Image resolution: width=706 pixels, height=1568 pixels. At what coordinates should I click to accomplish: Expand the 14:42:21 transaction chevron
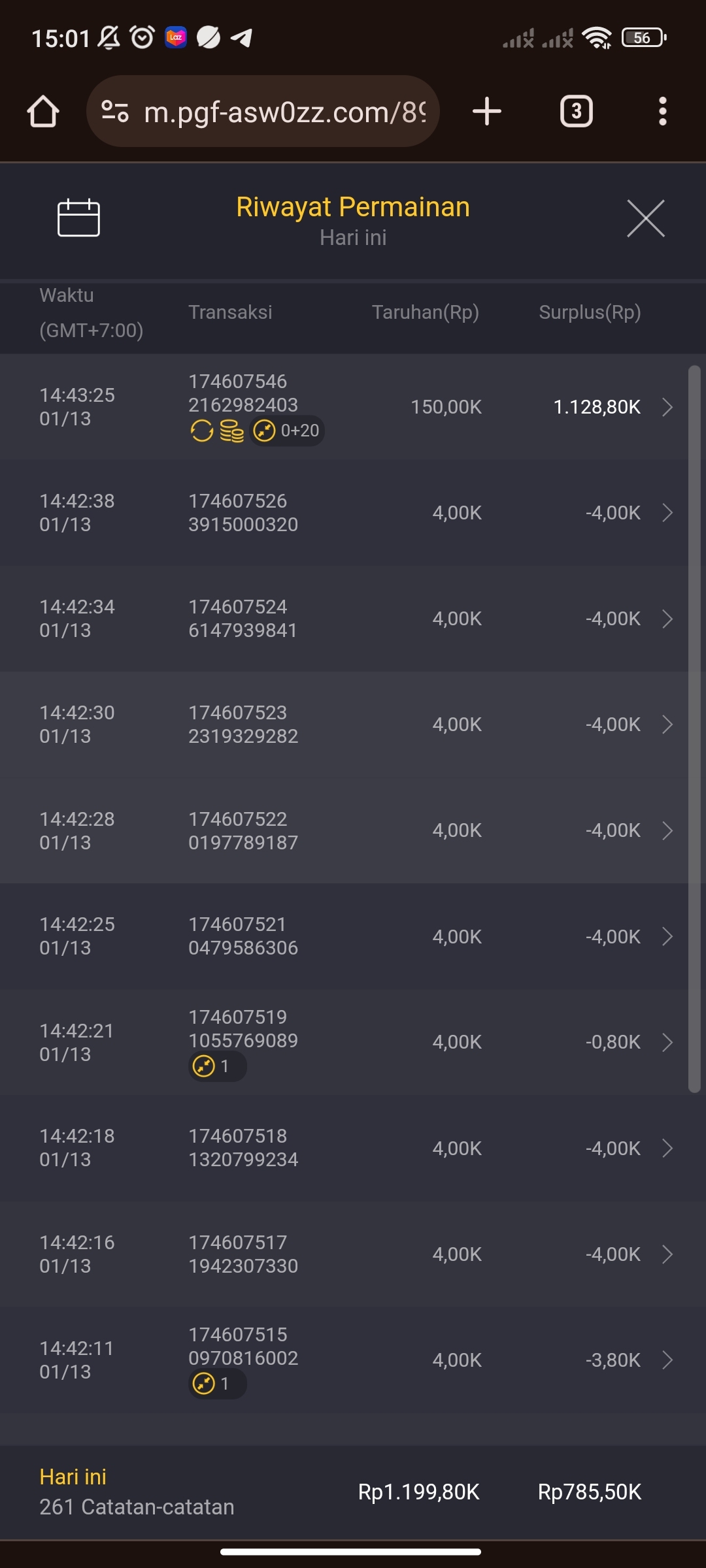tap(667, 1042)
